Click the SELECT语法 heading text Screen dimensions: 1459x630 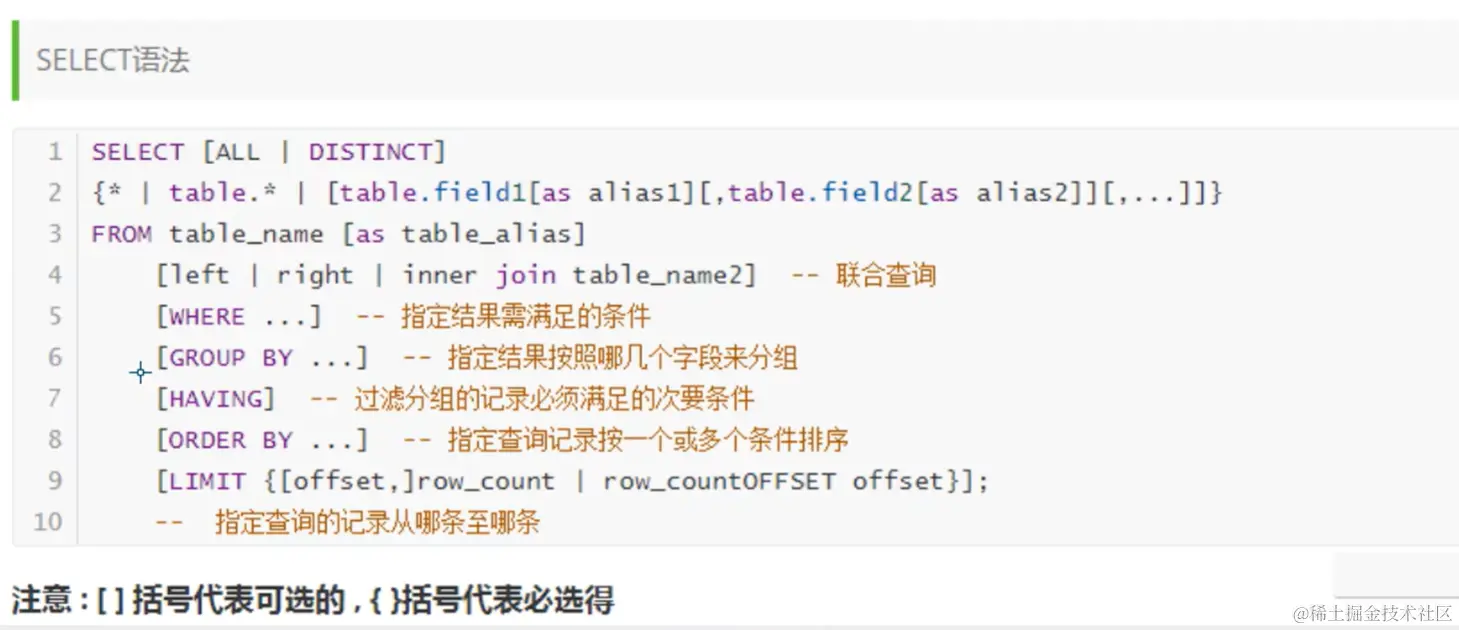(x=113, y=60)
